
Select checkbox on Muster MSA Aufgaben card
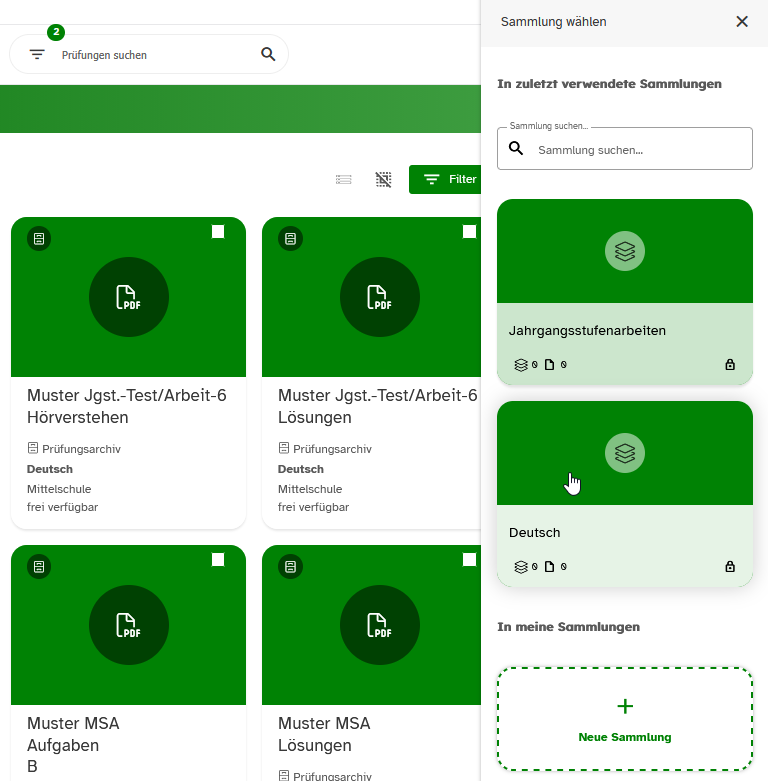click(x=218, y=560)
